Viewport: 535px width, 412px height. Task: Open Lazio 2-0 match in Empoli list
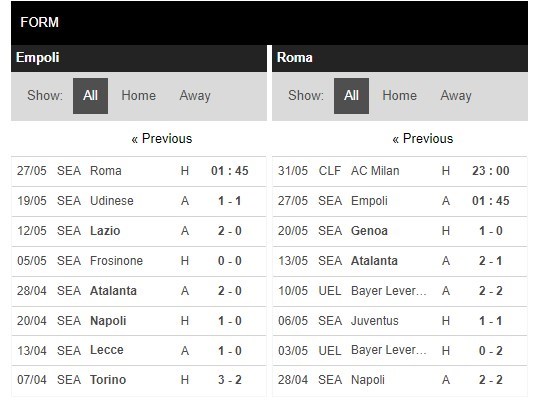pos(139,231)
